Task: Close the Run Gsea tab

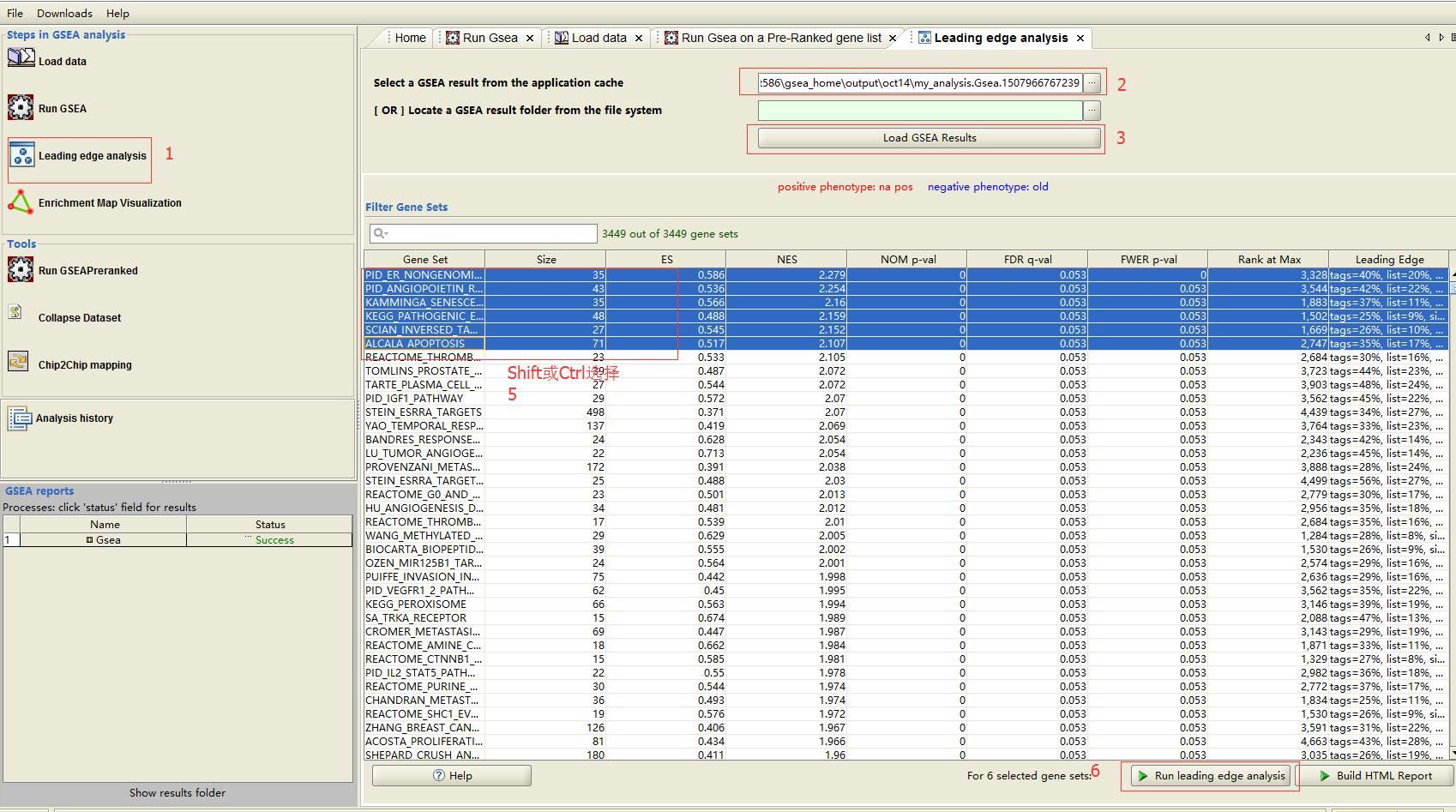Action: click(530, 38)
